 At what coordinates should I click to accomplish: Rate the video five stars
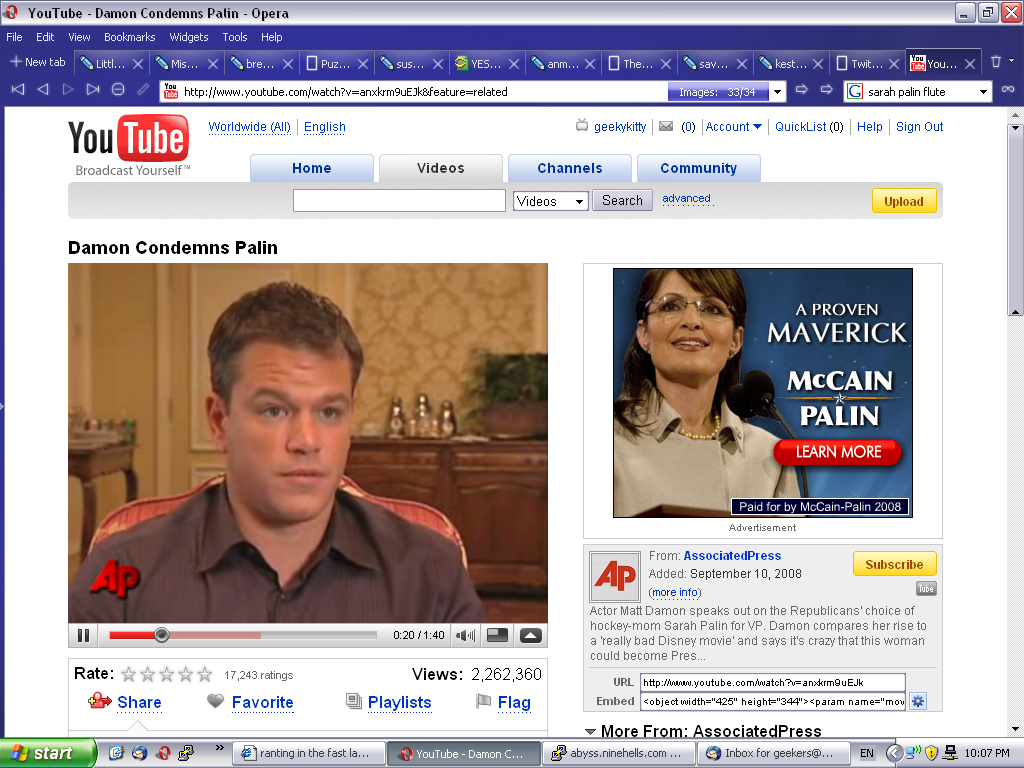(x=205, y=674)
